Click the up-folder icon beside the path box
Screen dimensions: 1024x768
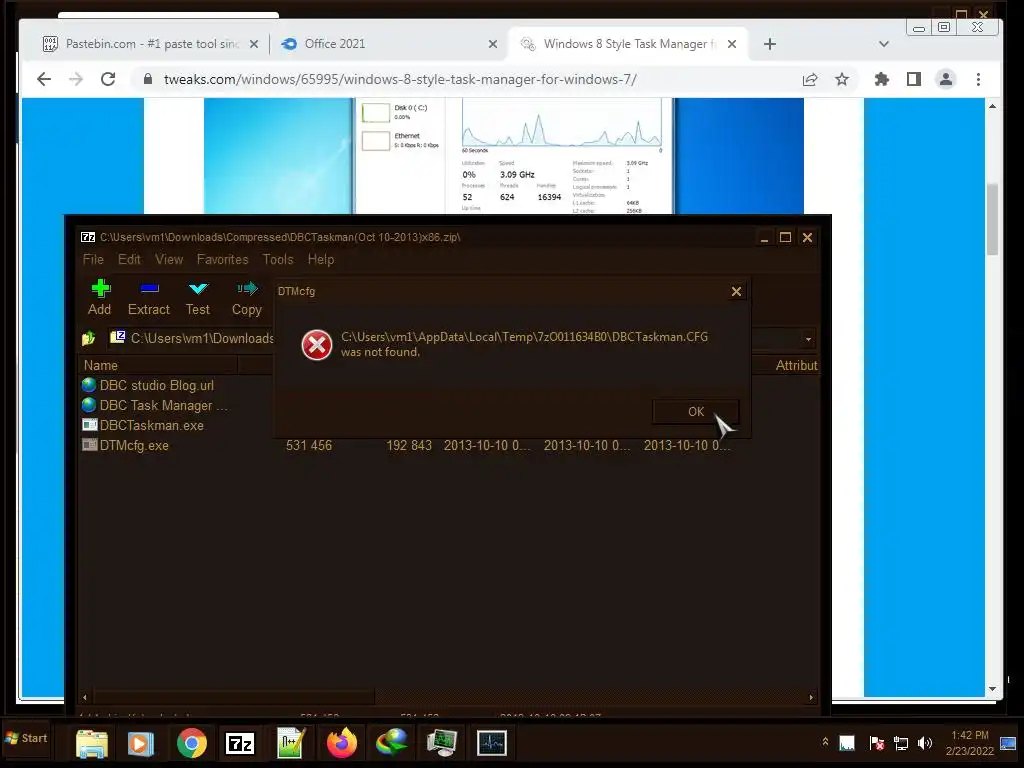pyautogui.click(x=89, y=338)
